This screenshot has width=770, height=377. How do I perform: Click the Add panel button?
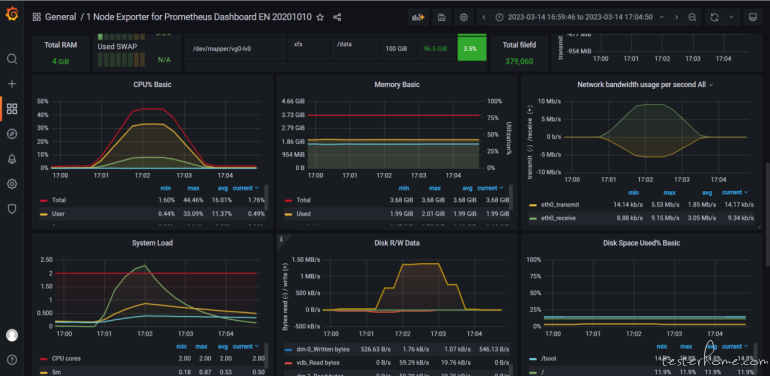418,17
